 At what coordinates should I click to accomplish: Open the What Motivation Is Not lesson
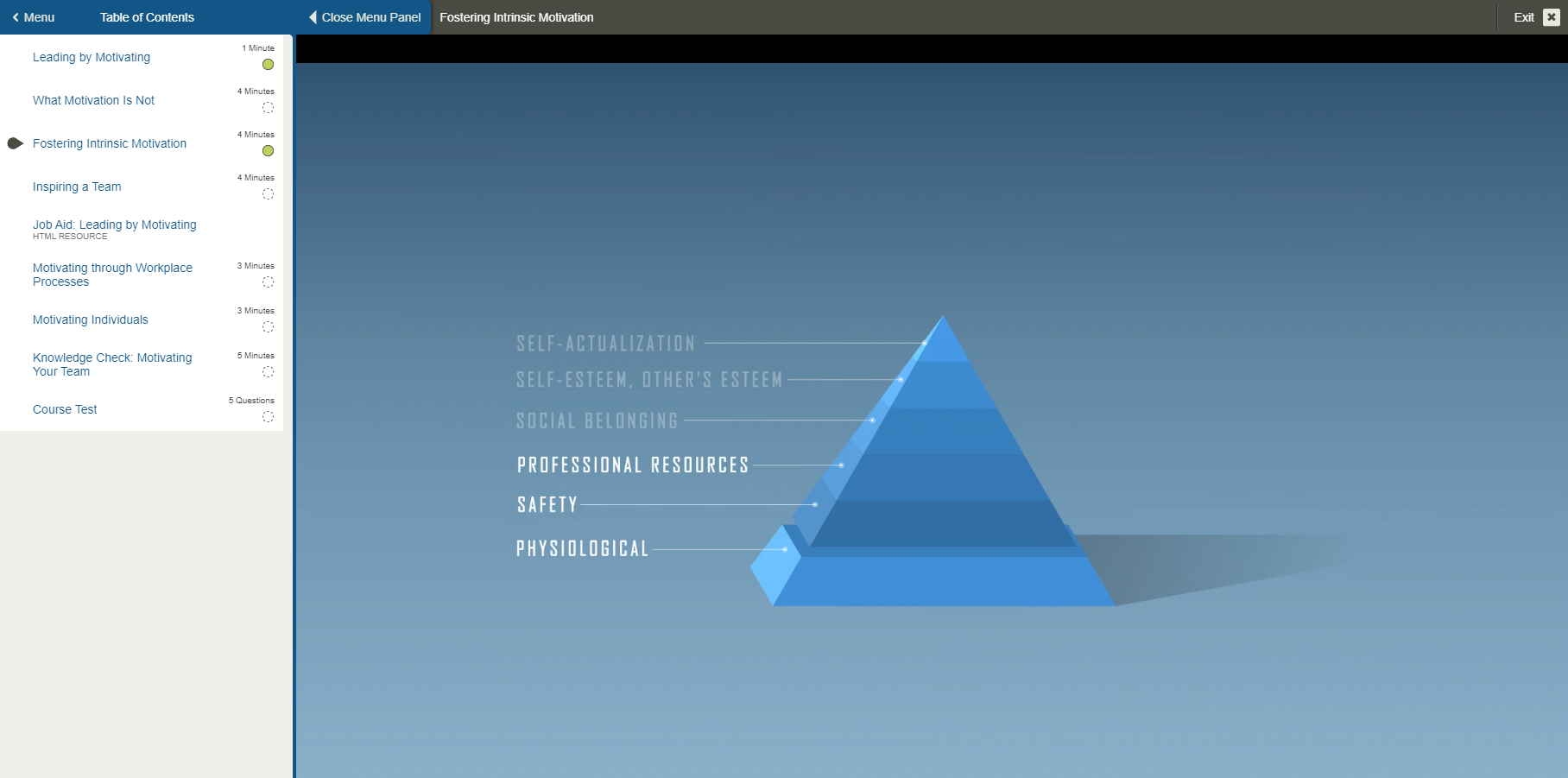click(93, 100)
